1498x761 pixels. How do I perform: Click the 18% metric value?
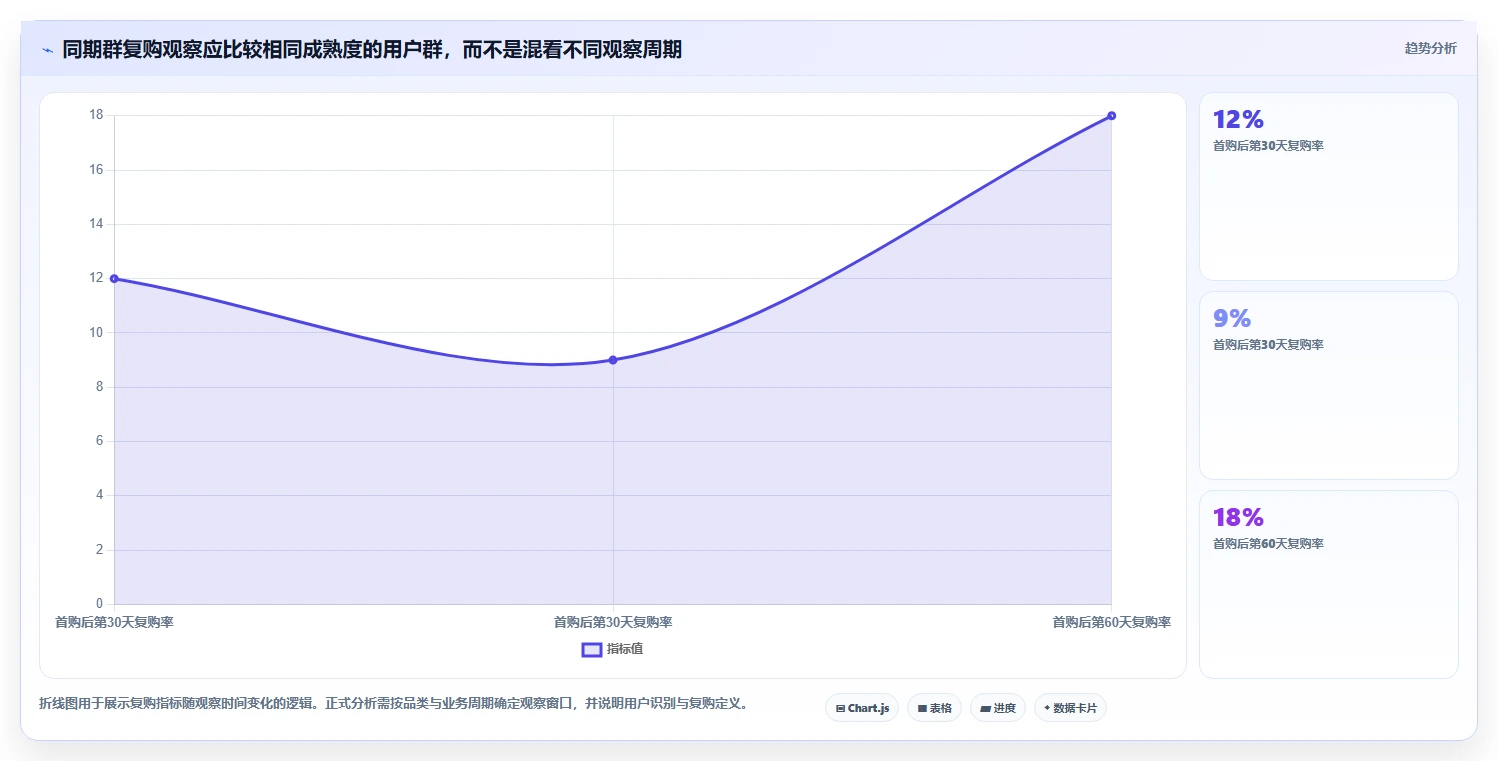click(1238, 518)
